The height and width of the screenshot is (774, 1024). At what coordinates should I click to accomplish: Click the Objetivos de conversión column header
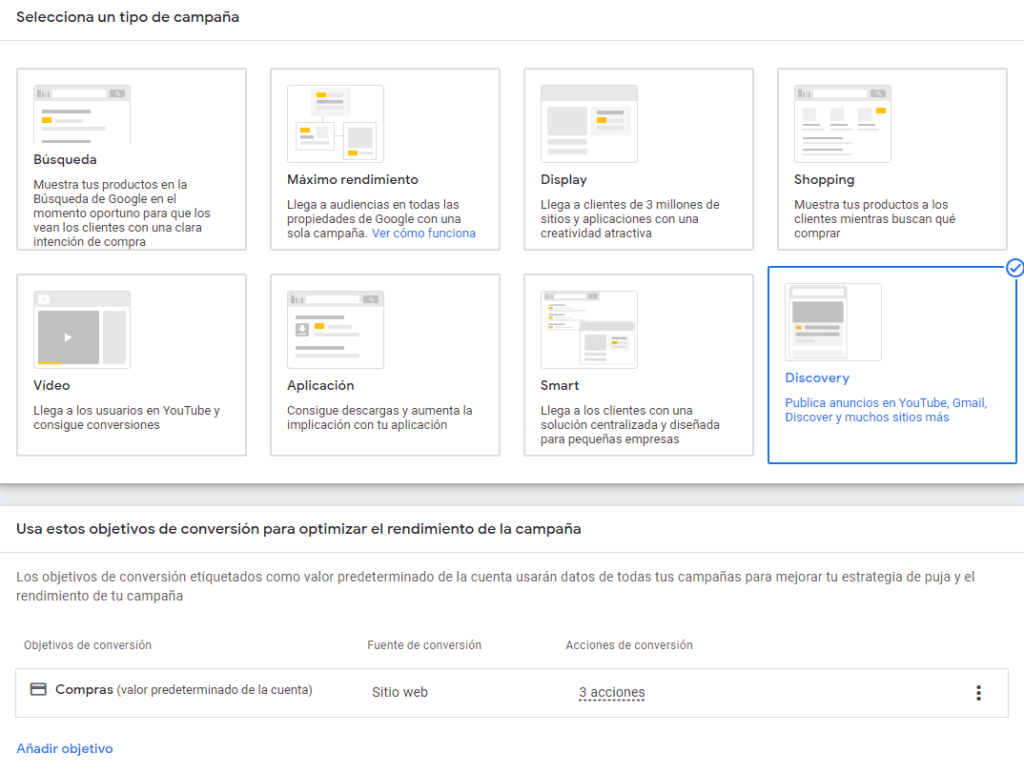[88, 645]
